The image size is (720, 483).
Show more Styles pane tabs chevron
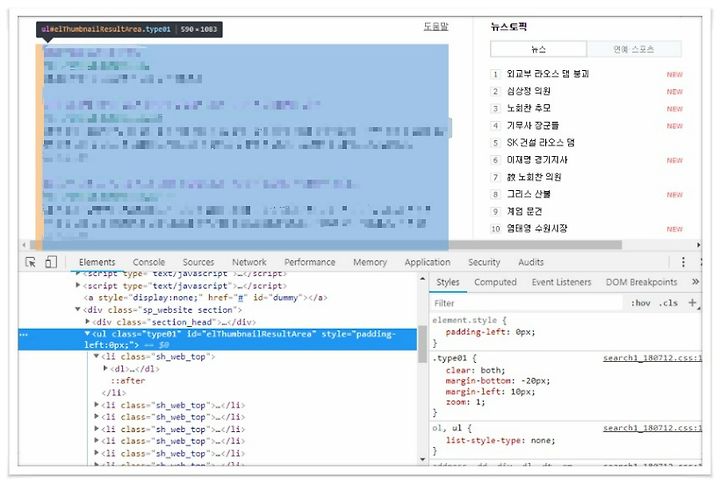click(695, 282)
